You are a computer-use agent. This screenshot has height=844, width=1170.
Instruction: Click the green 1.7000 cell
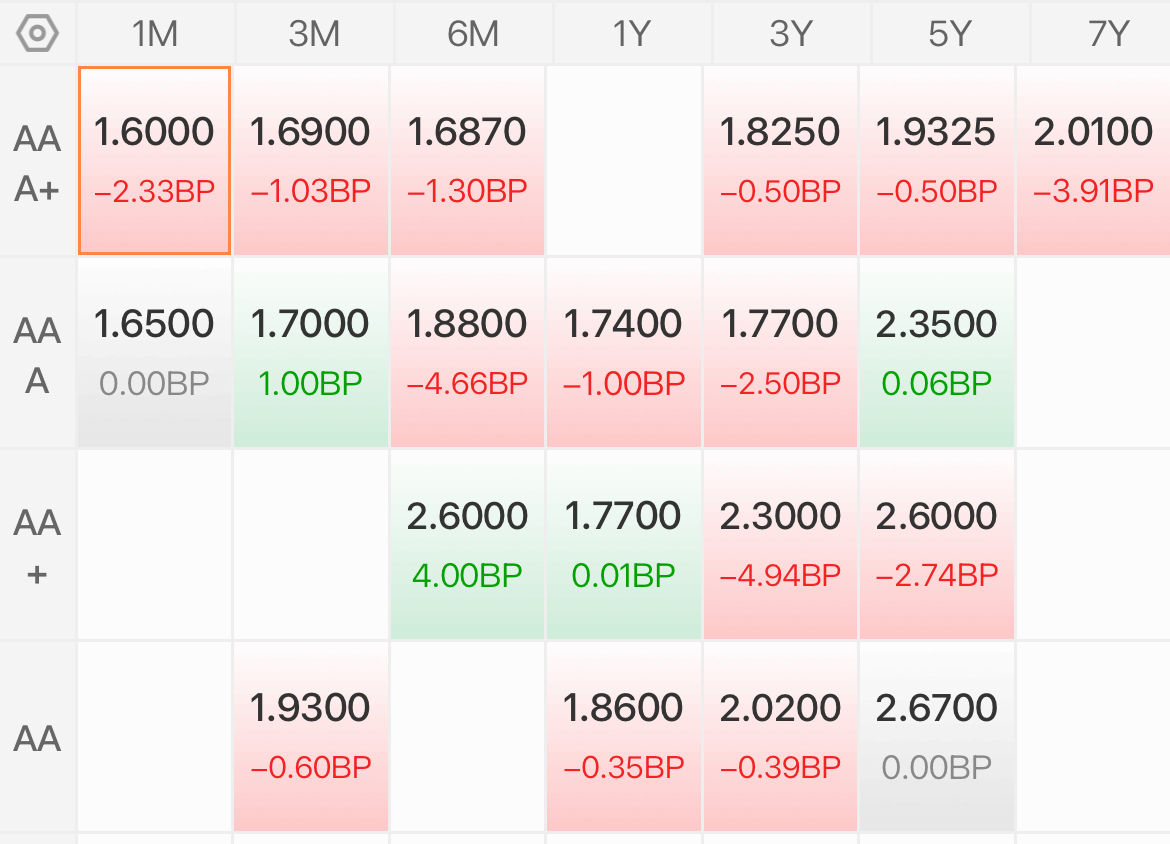point(311,353)
